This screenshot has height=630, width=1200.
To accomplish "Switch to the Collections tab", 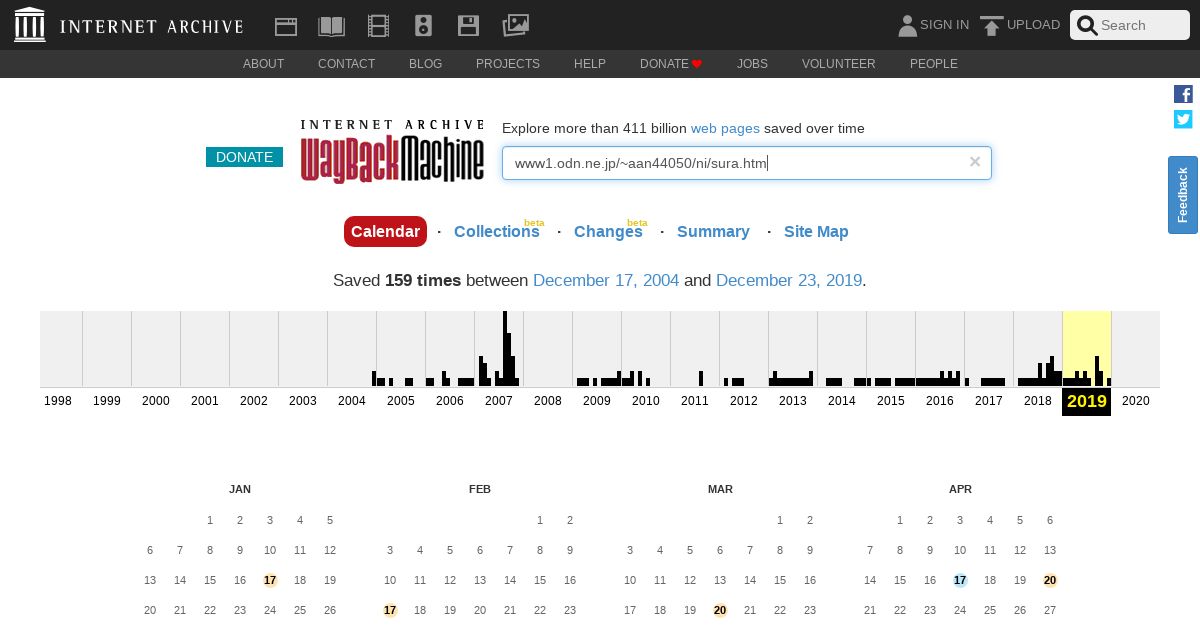I will point(497,231).
